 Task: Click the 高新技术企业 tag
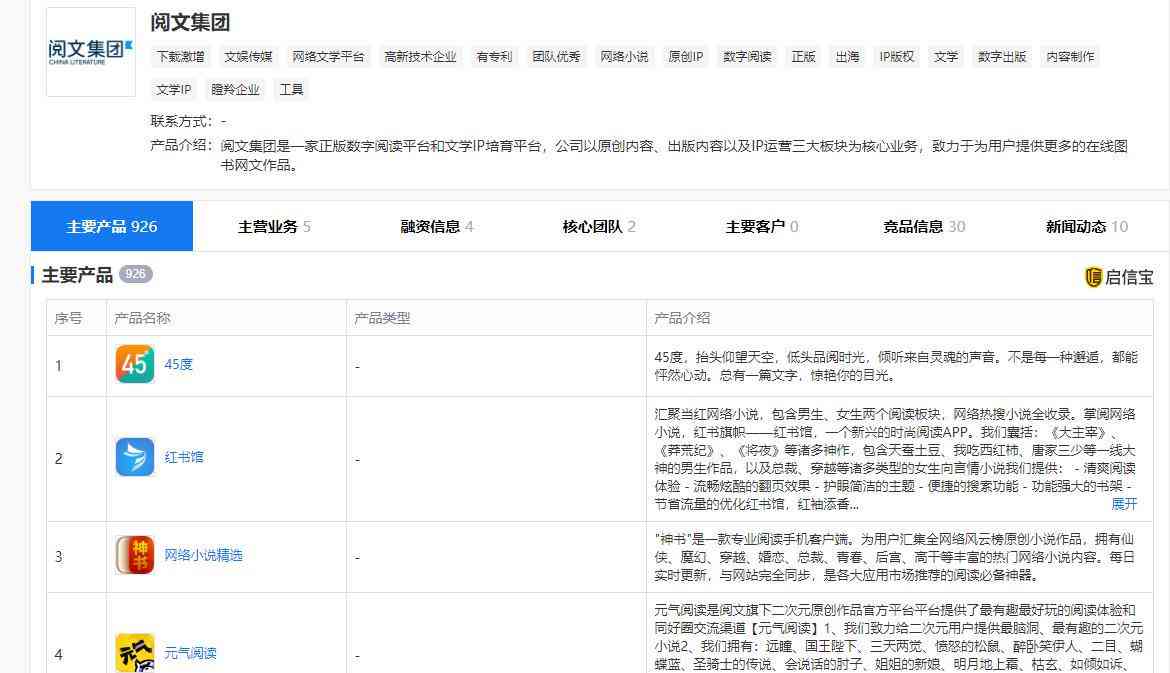(420, 57)
